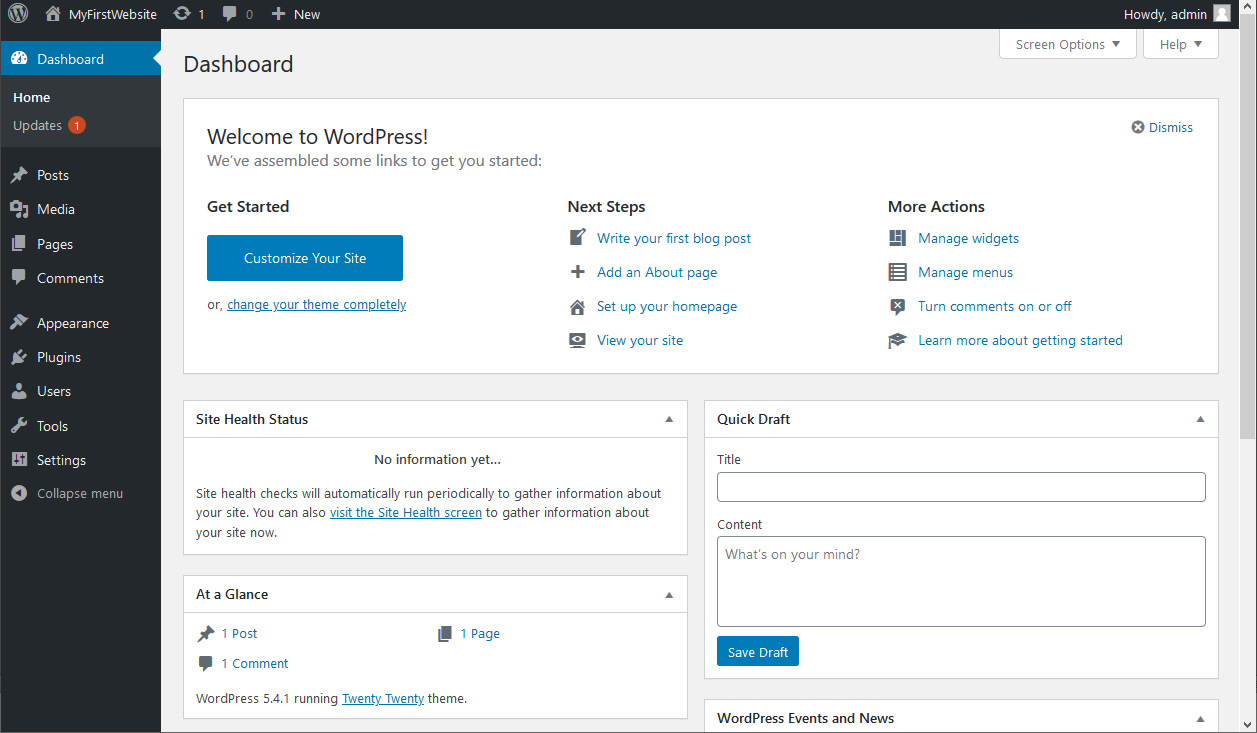Collapse the At a Glance panel
1257x733 pixels.
pos(669,593)
